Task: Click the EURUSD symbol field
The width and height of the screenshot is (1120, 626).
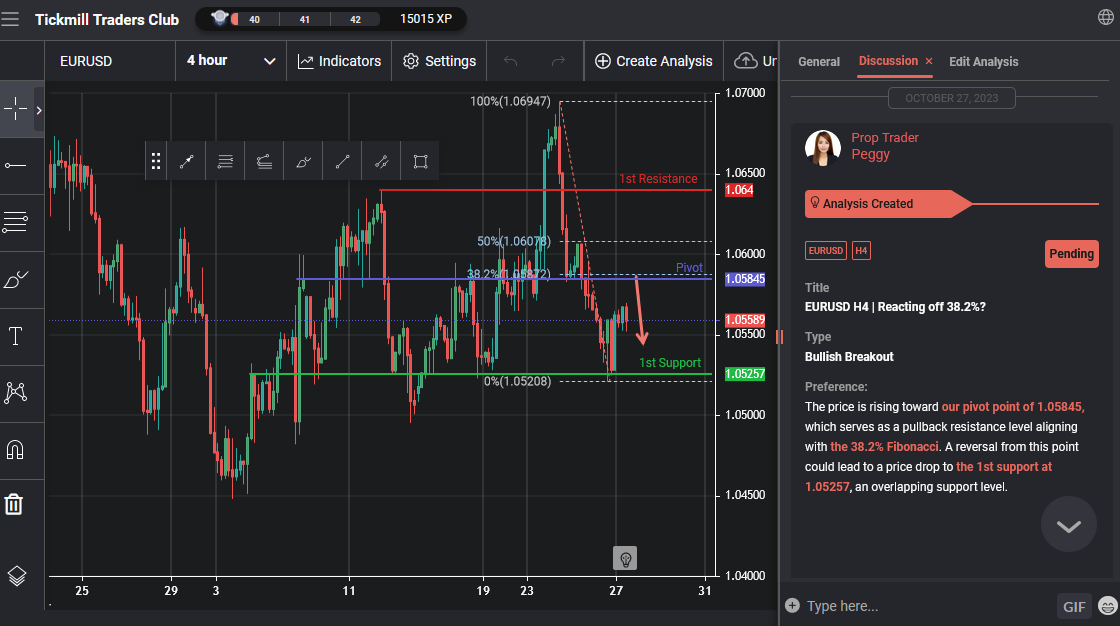Action: [110, 61]
